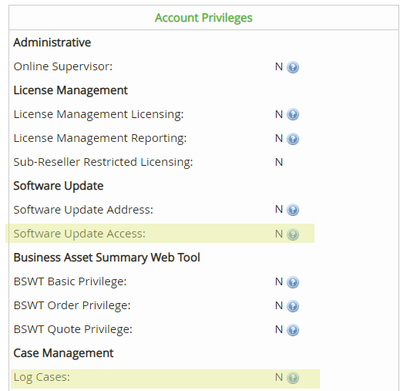This screenshot has width=400, height=391.
Task: Click the Online Supervisor label
Action: coord(63,66)
